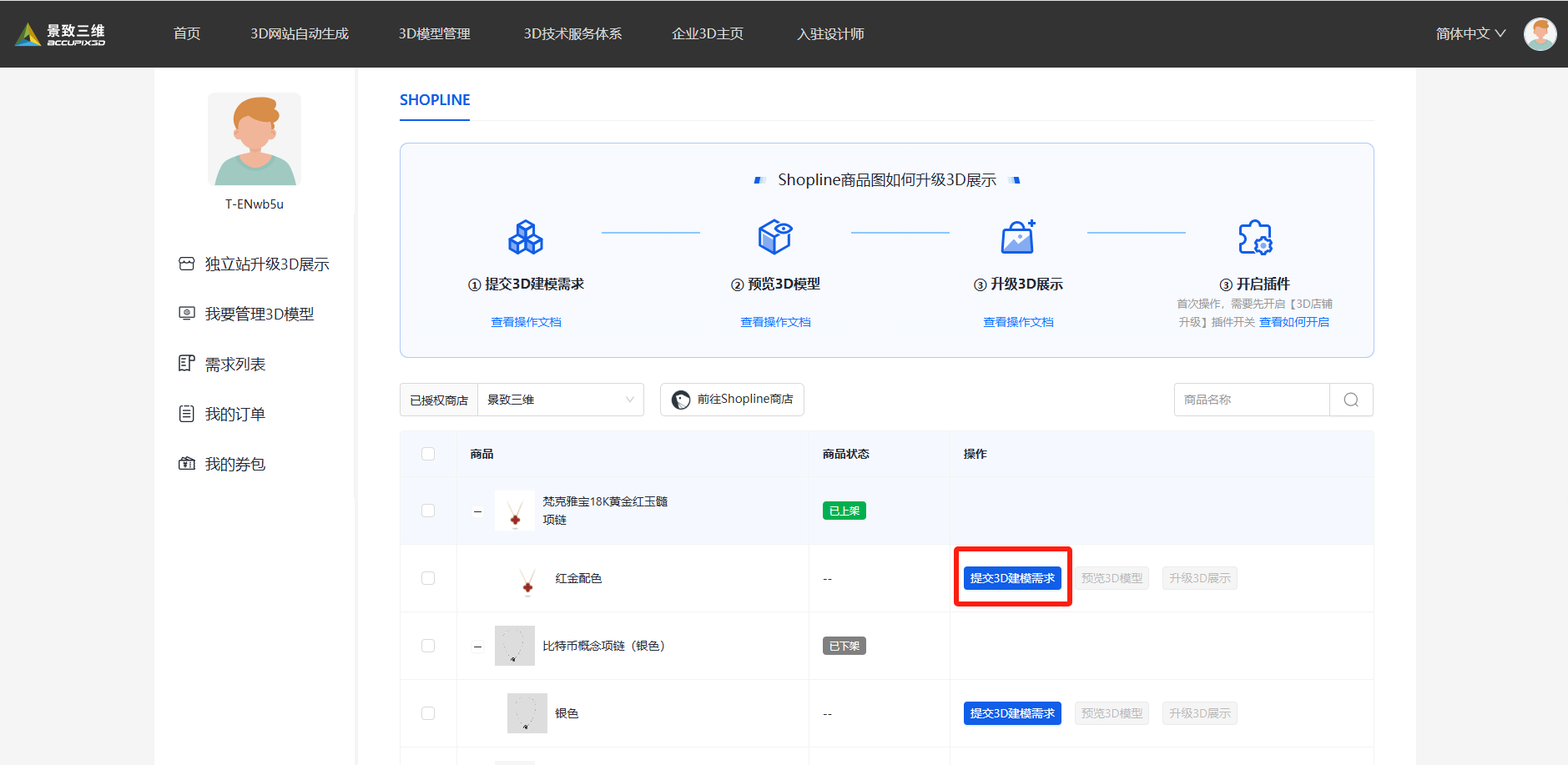Click the 景致三维 AccuPix3D logo
The width and height of the screenshot is (1568, 765).
(60, 34)
